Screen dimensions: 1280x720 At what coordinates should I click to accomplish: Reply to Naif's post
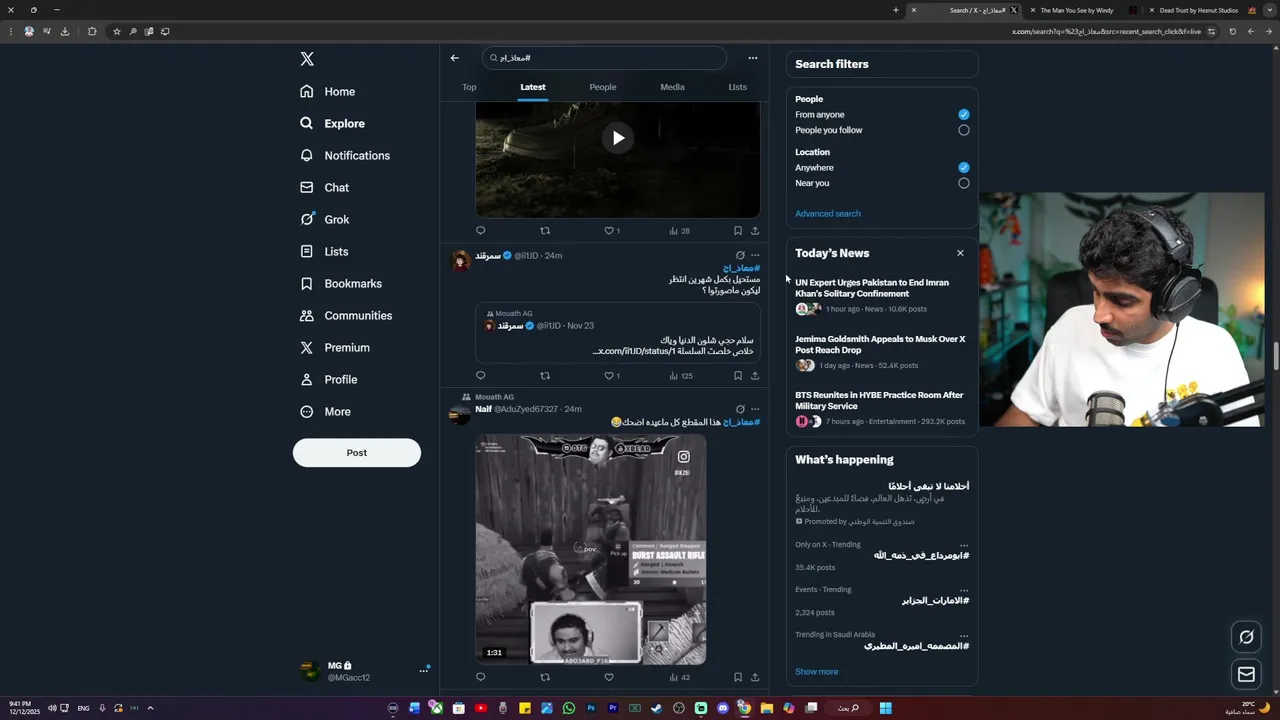480,677
